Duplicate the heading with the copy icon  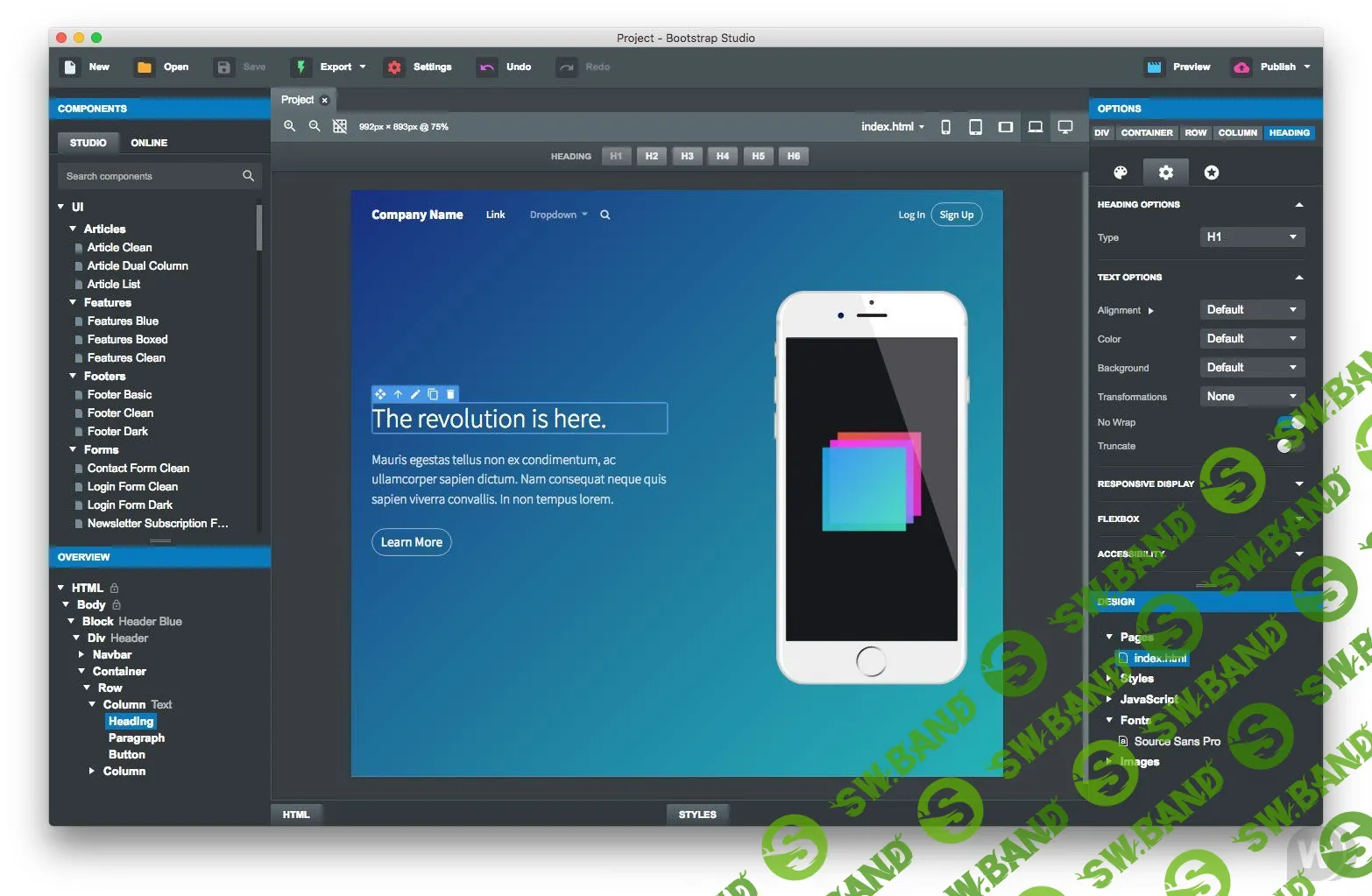click(x=433, y=394)
